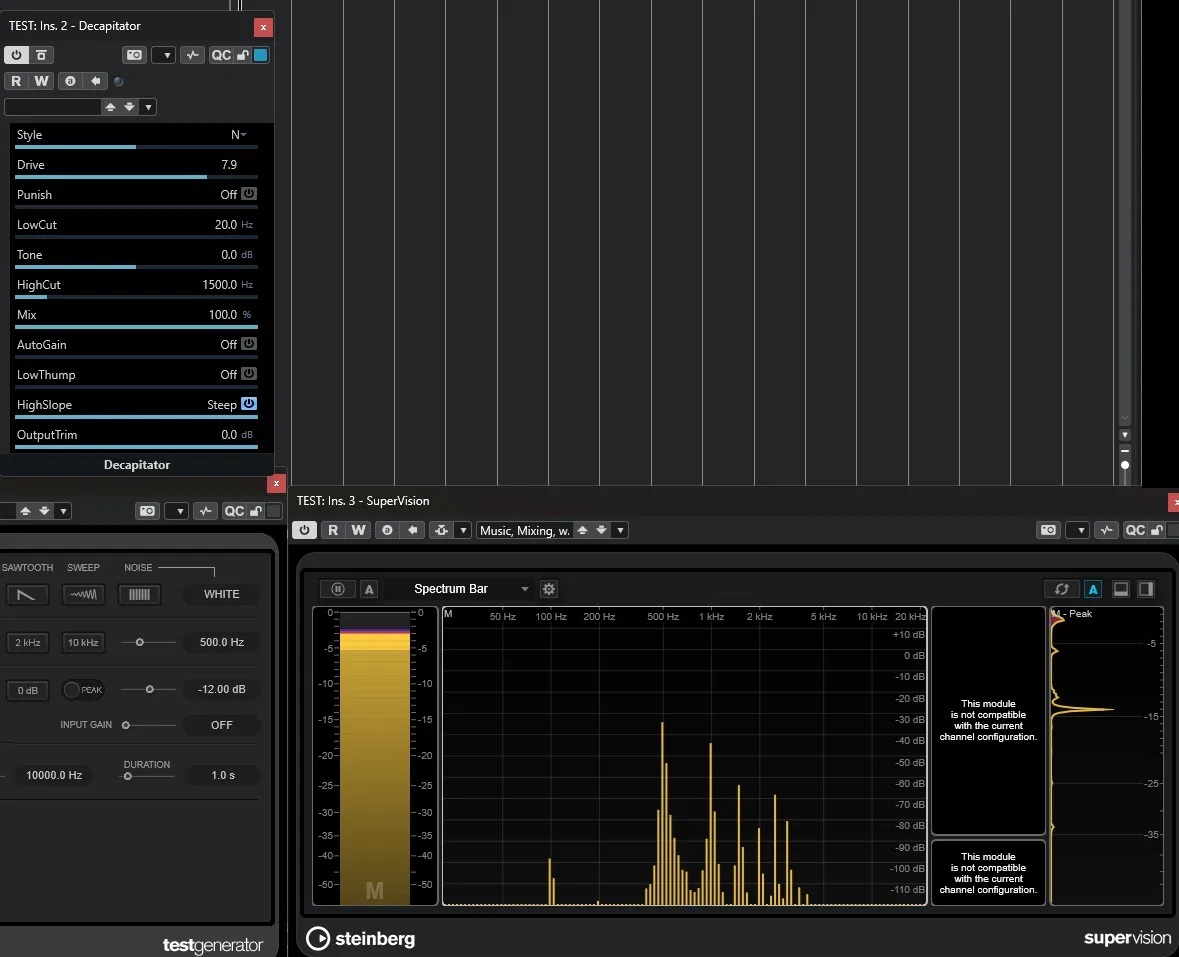Click the empty Decapitator preset name field

53,107
